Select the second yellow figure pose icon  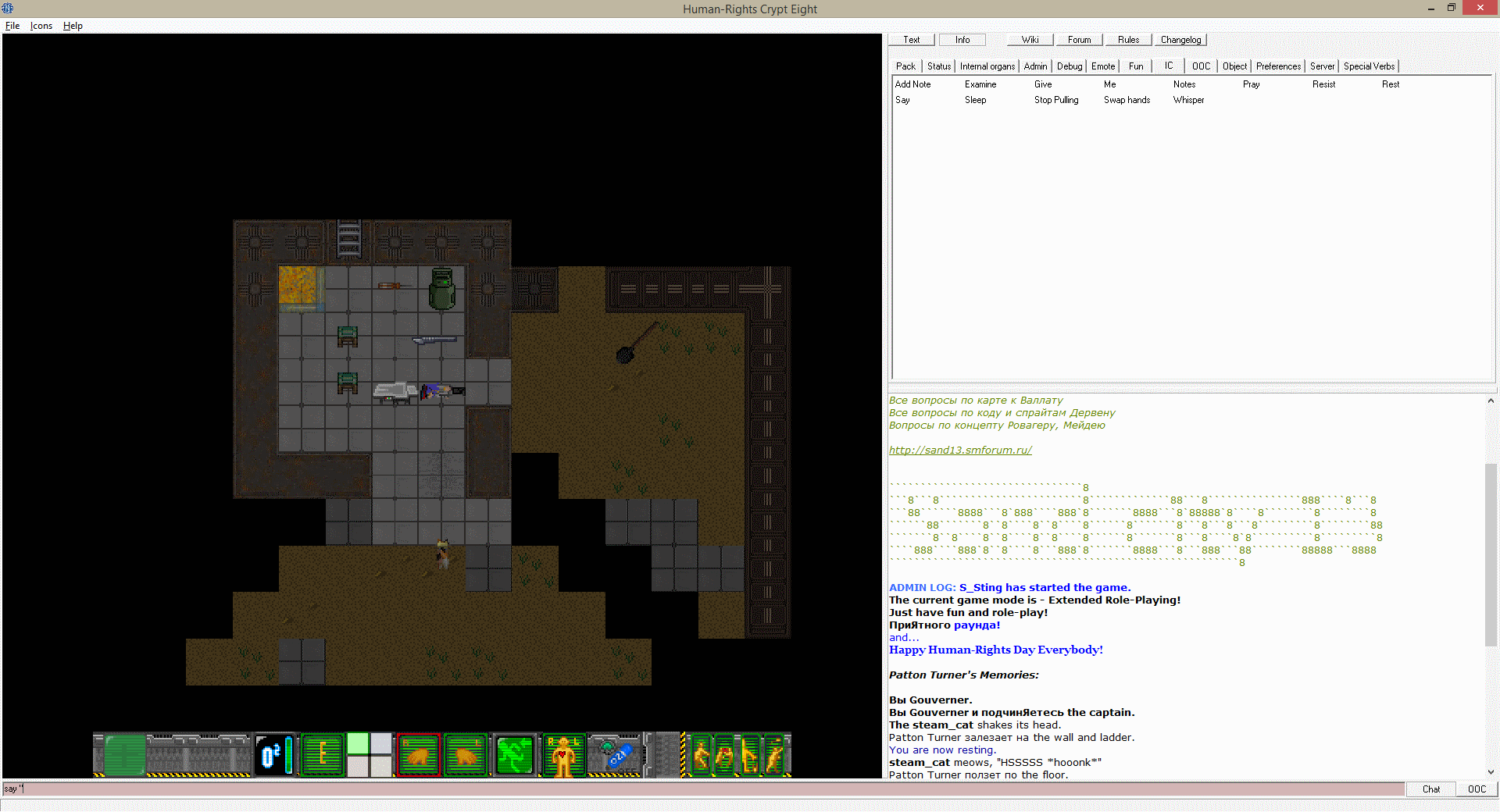pyautogui.click(x=725, y=755)
